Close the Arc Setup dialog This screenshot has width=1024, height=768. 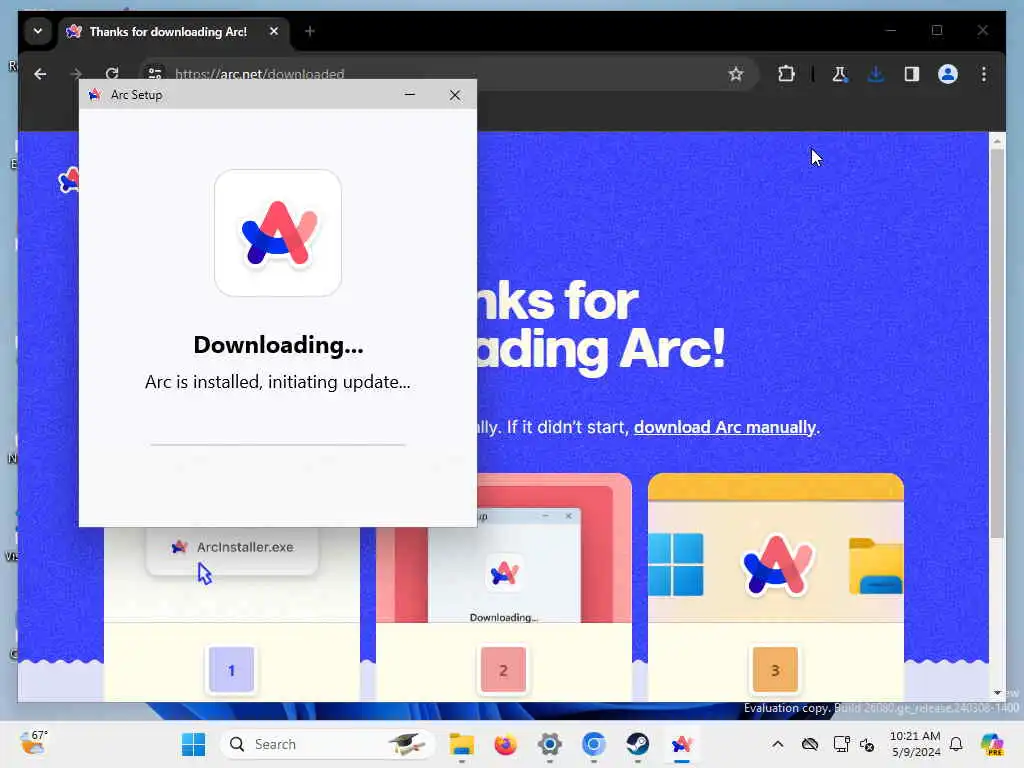coord(455,95)
